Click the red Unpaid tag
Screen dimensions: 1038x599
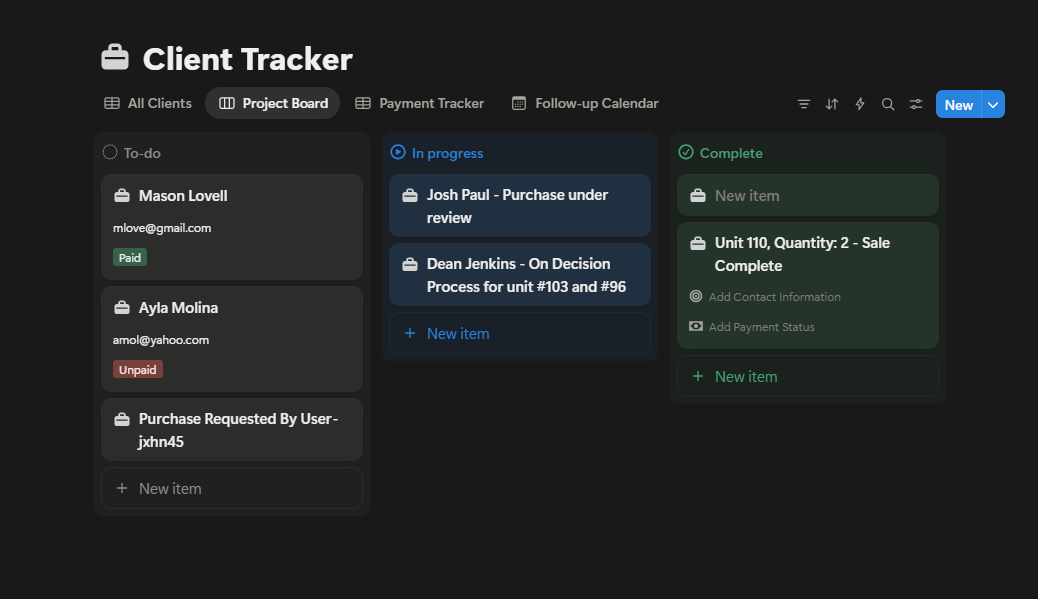(x=137, y=369)
